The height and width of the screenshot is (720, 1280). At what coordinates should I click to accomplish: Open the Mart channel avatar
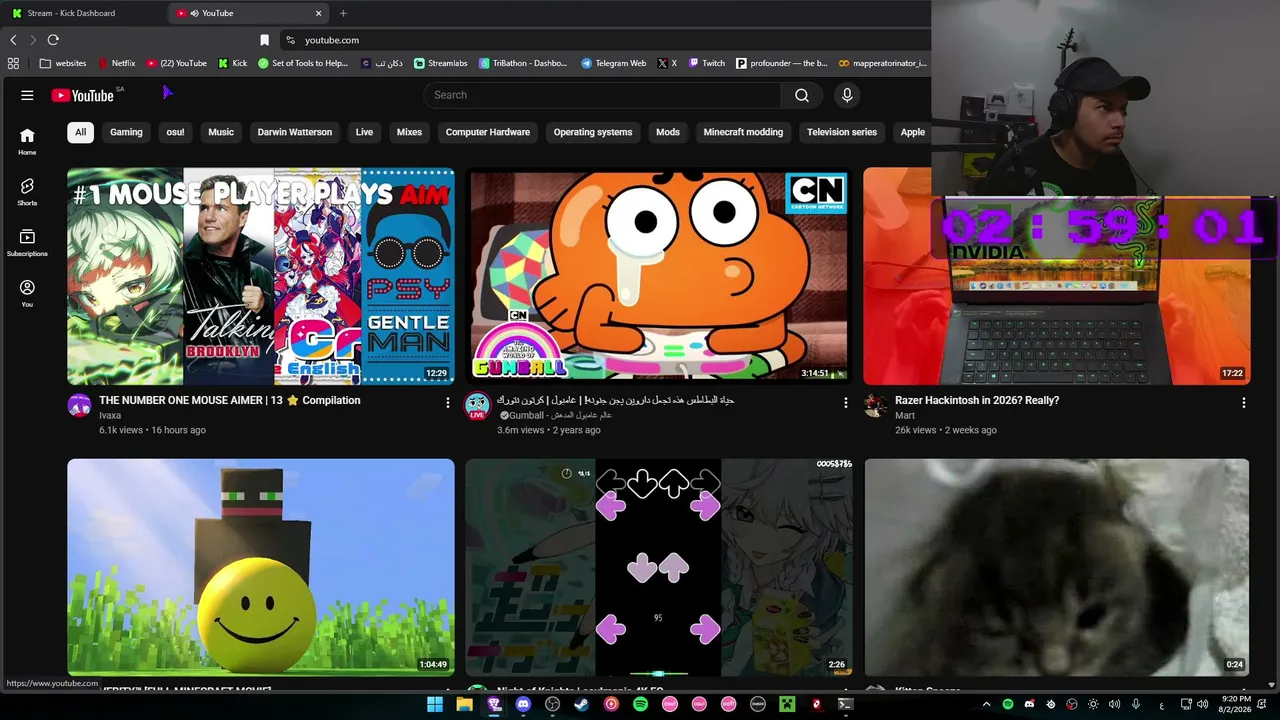(x=876, y=405)
